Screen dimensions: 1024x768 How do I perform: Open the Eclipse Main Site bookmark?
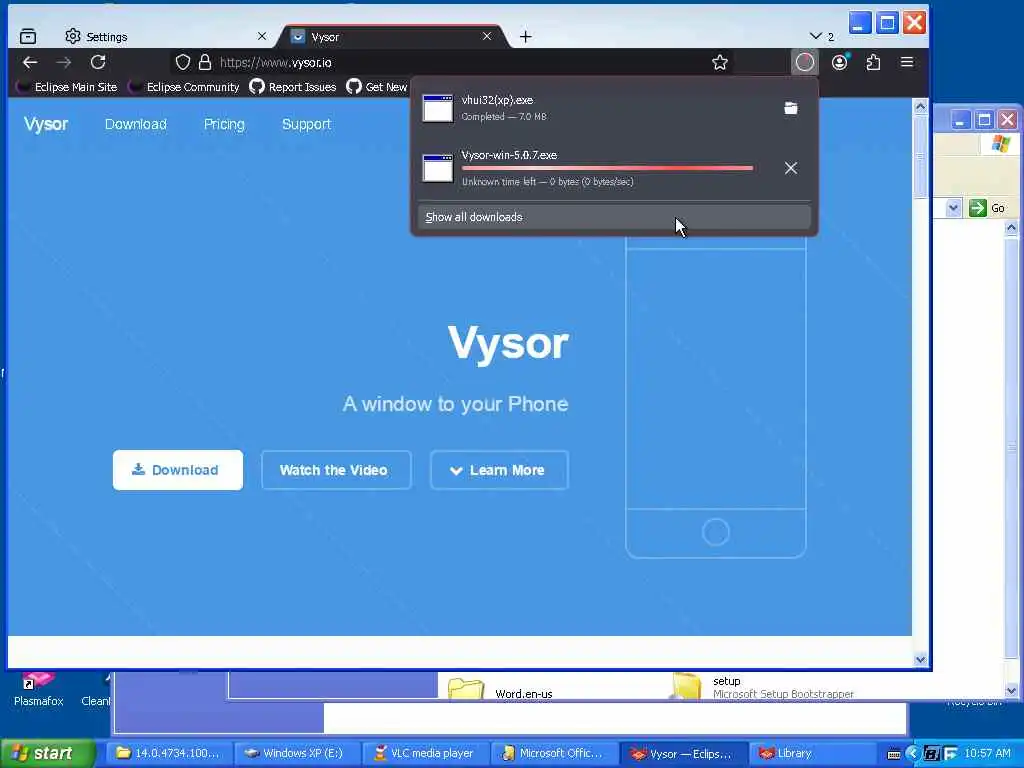[68, 87]
